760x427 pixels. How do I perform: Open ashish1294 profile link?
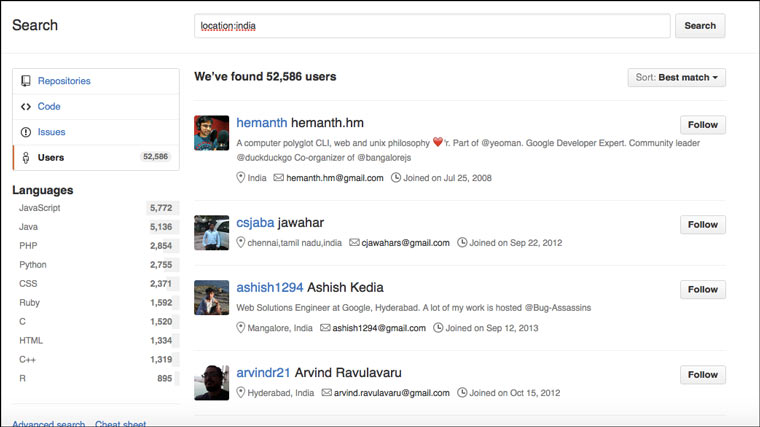pos(270,287)
